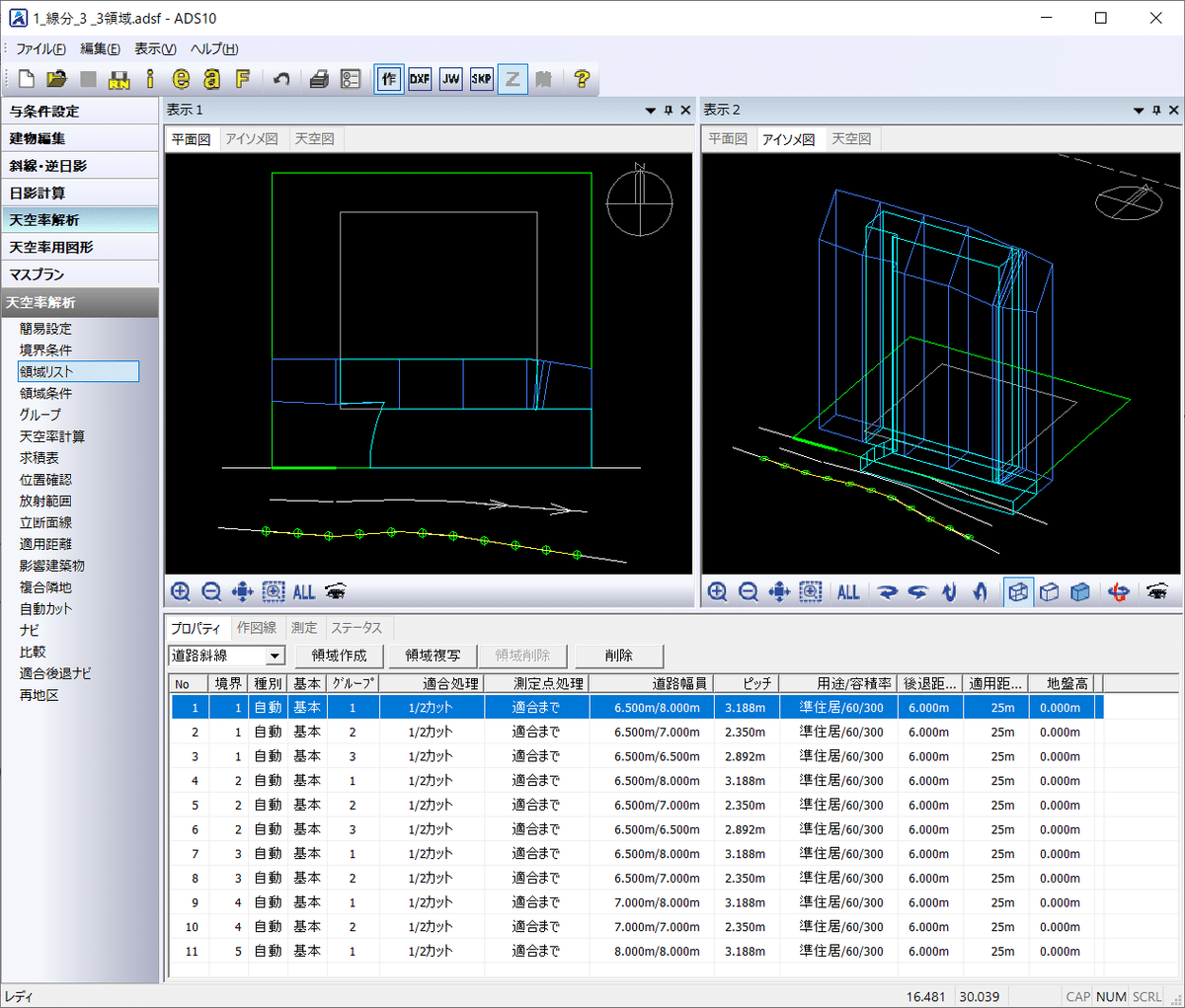Export as SKP via toolbar
1185x1008 pixels.
(x=481, y=79)
